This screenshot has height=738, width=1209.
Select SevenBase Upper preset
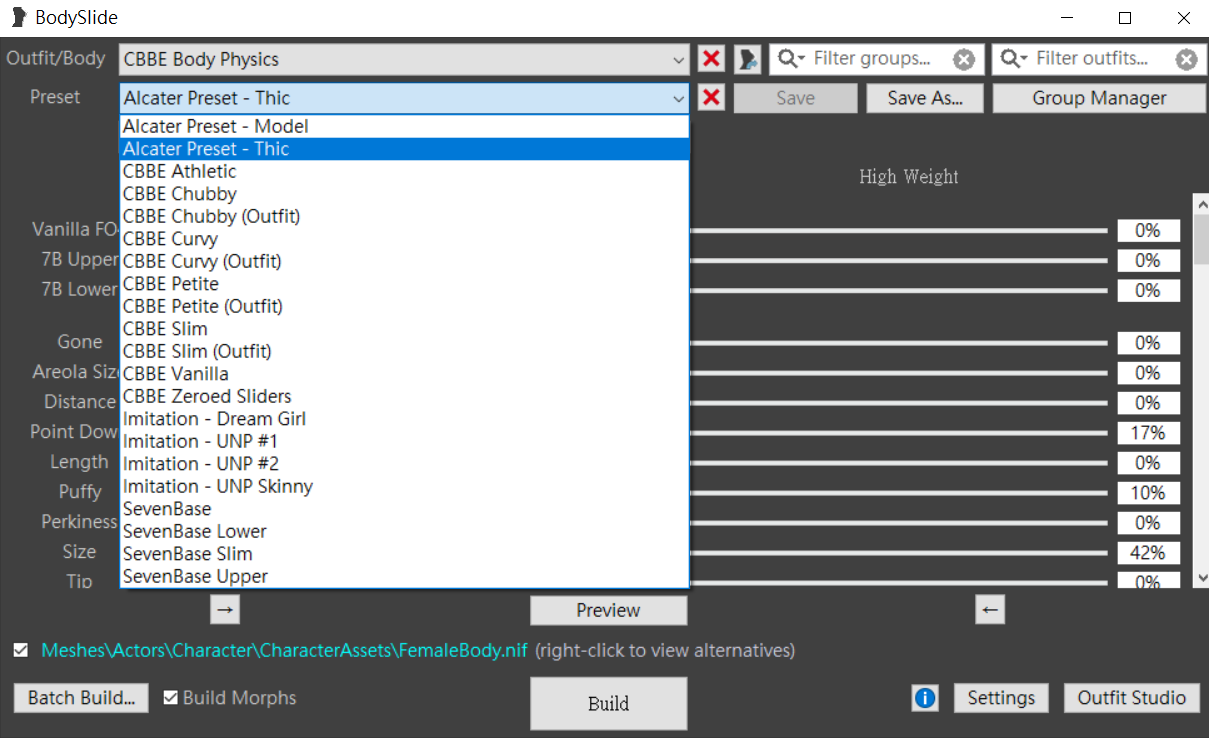(x=405, y=576)
